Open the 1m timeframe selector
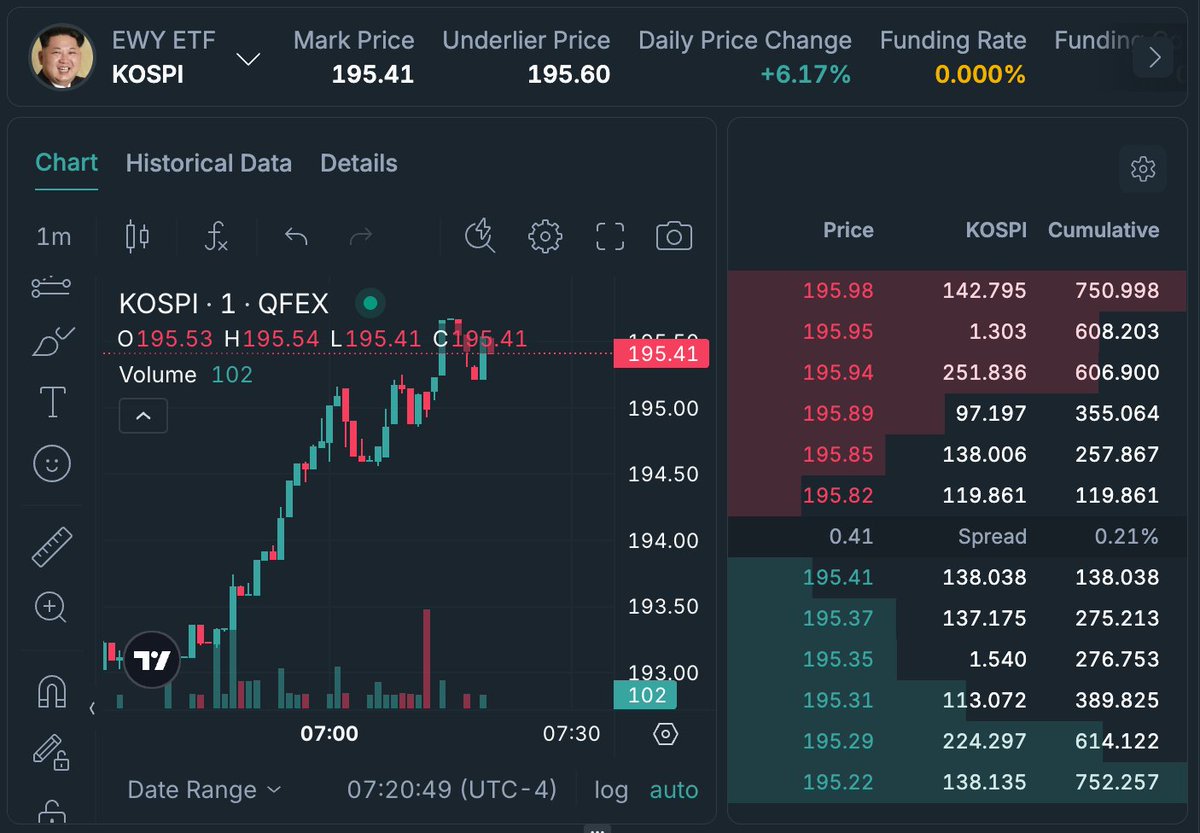The image size is (1200, 833). tap(54, 237)
